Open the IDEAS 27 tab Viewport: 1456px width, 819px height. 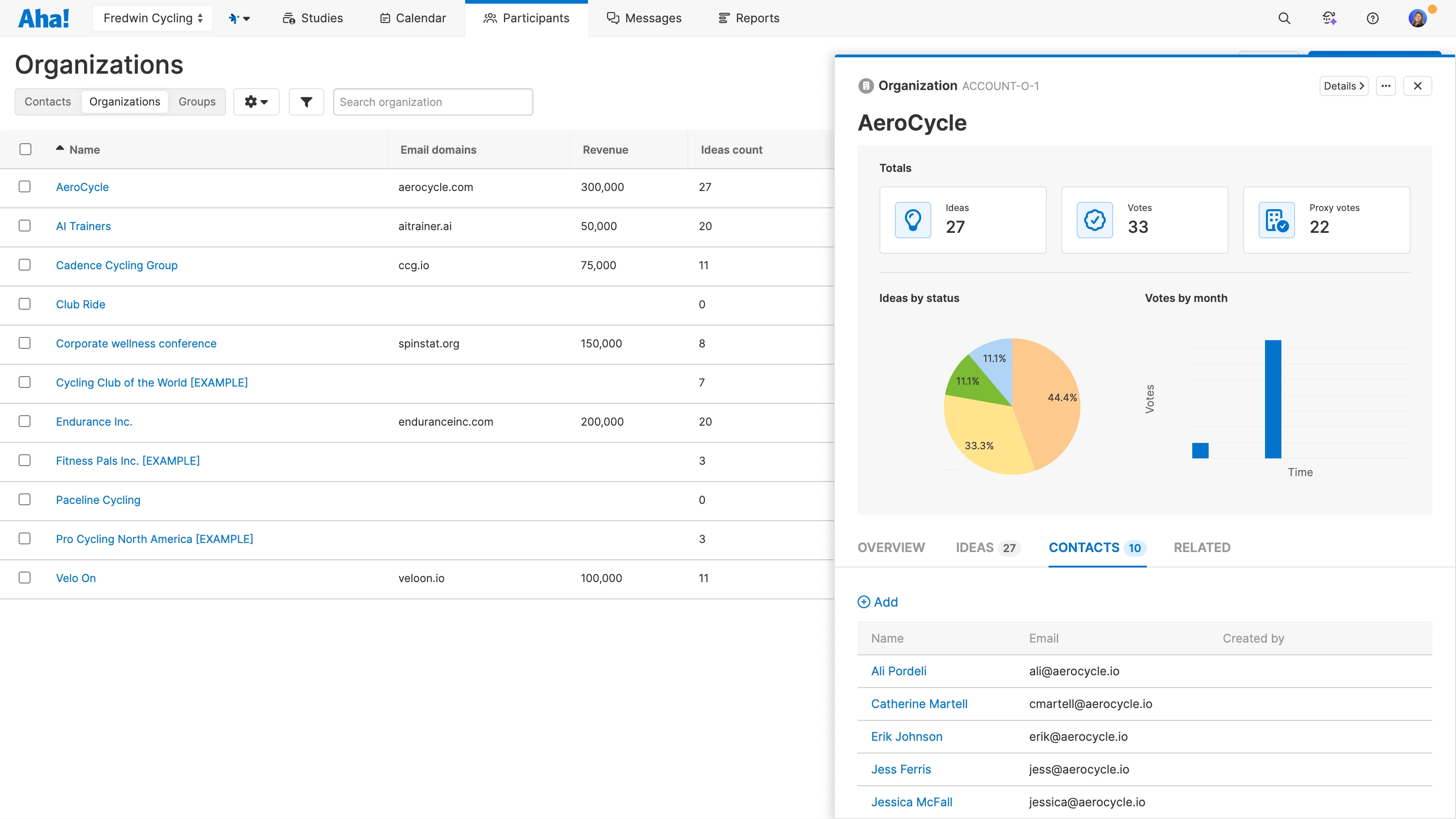coord(988,548)
